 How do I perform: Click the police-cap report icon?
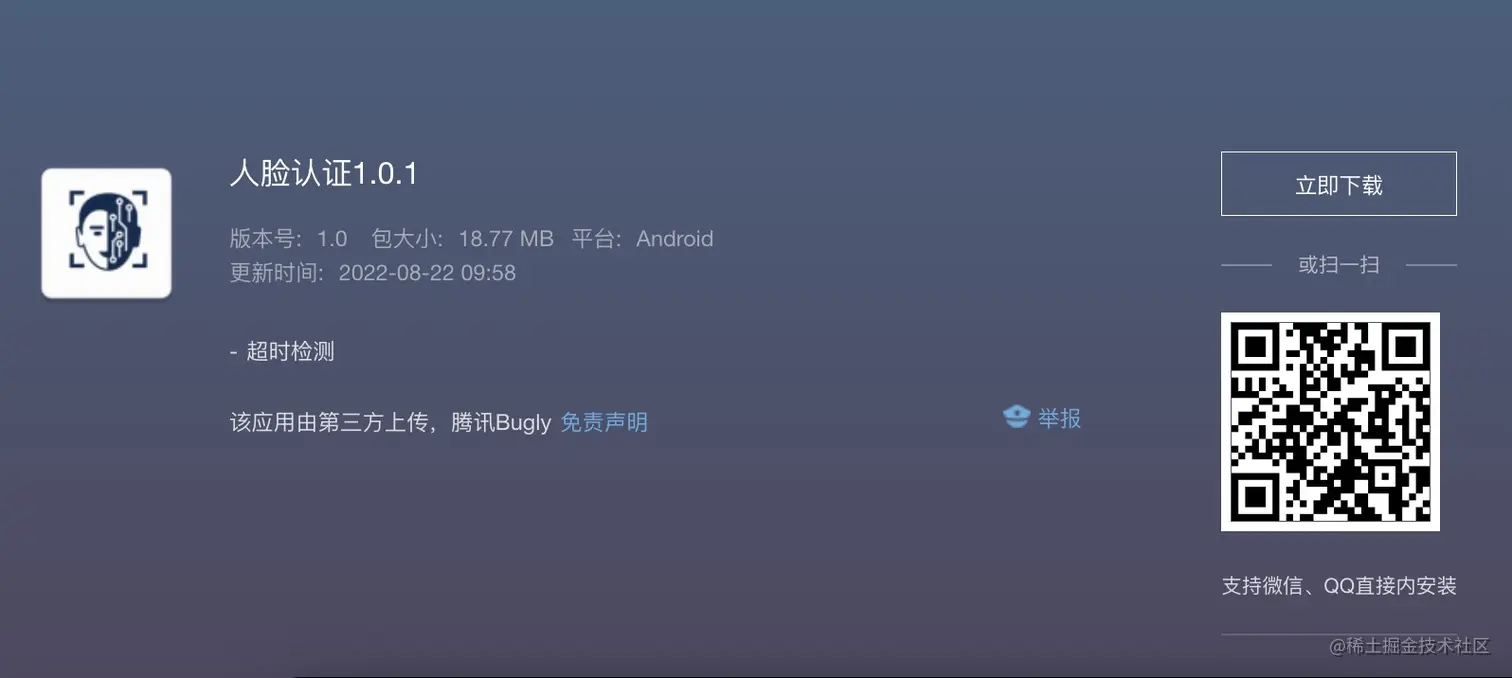tap(1016, 417)
